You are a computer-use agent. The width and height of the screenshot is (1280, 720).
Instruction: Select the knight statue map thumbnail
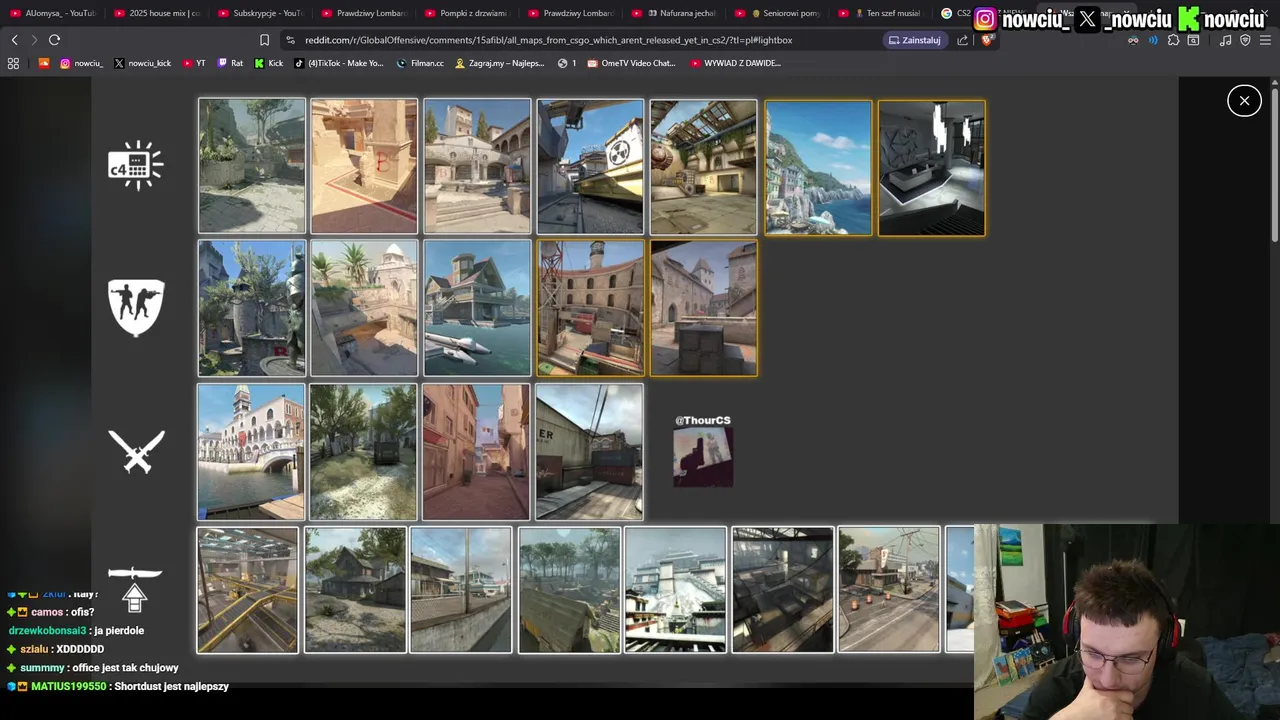[252, 308]
